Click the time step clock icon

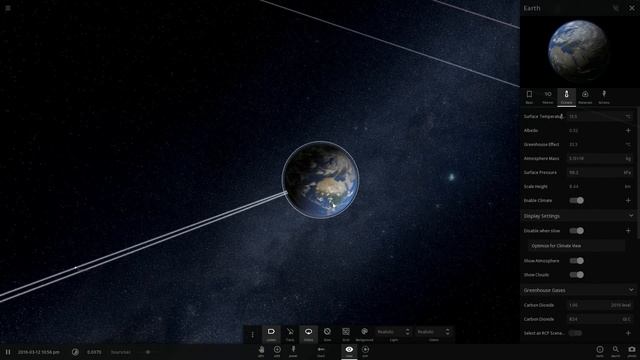point(75,352)
